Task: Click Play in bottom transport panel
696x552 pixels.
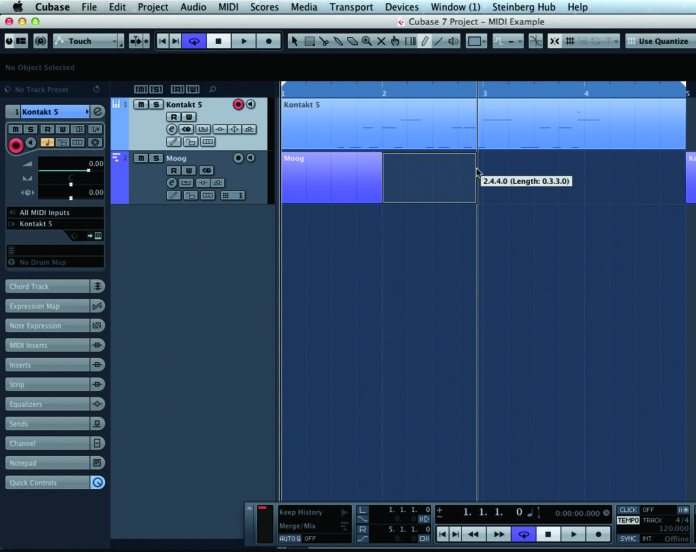Action: point(573,534)
